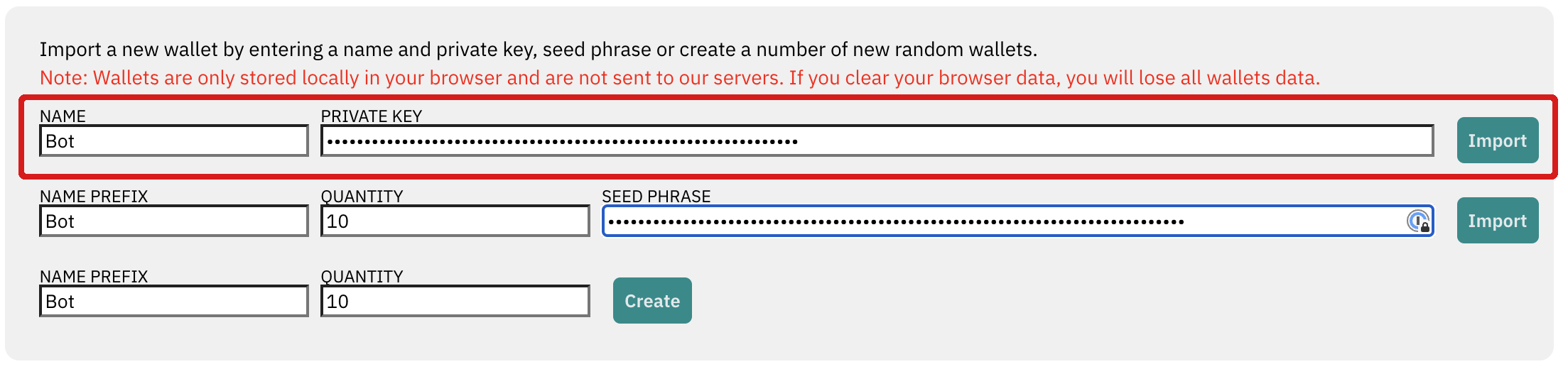Click Import button next to Private Key field

1497,141
